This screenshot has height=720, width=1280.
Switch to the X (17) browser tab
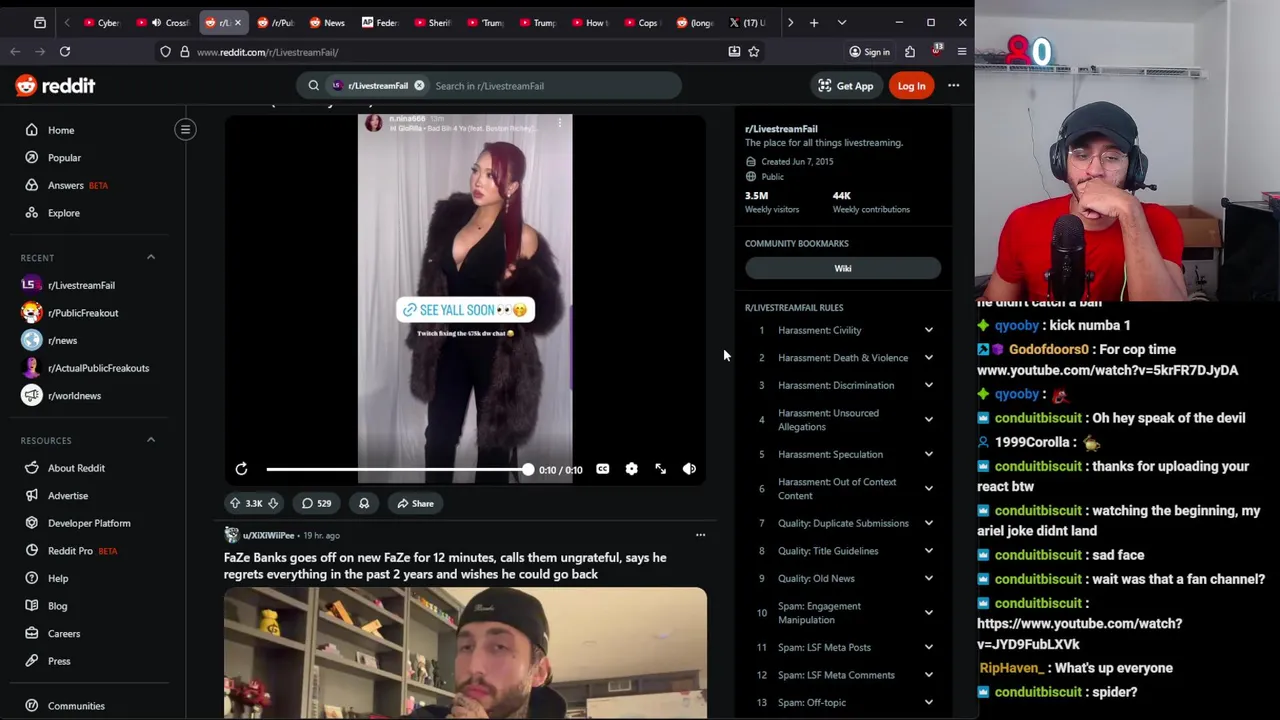pos(748,22)
